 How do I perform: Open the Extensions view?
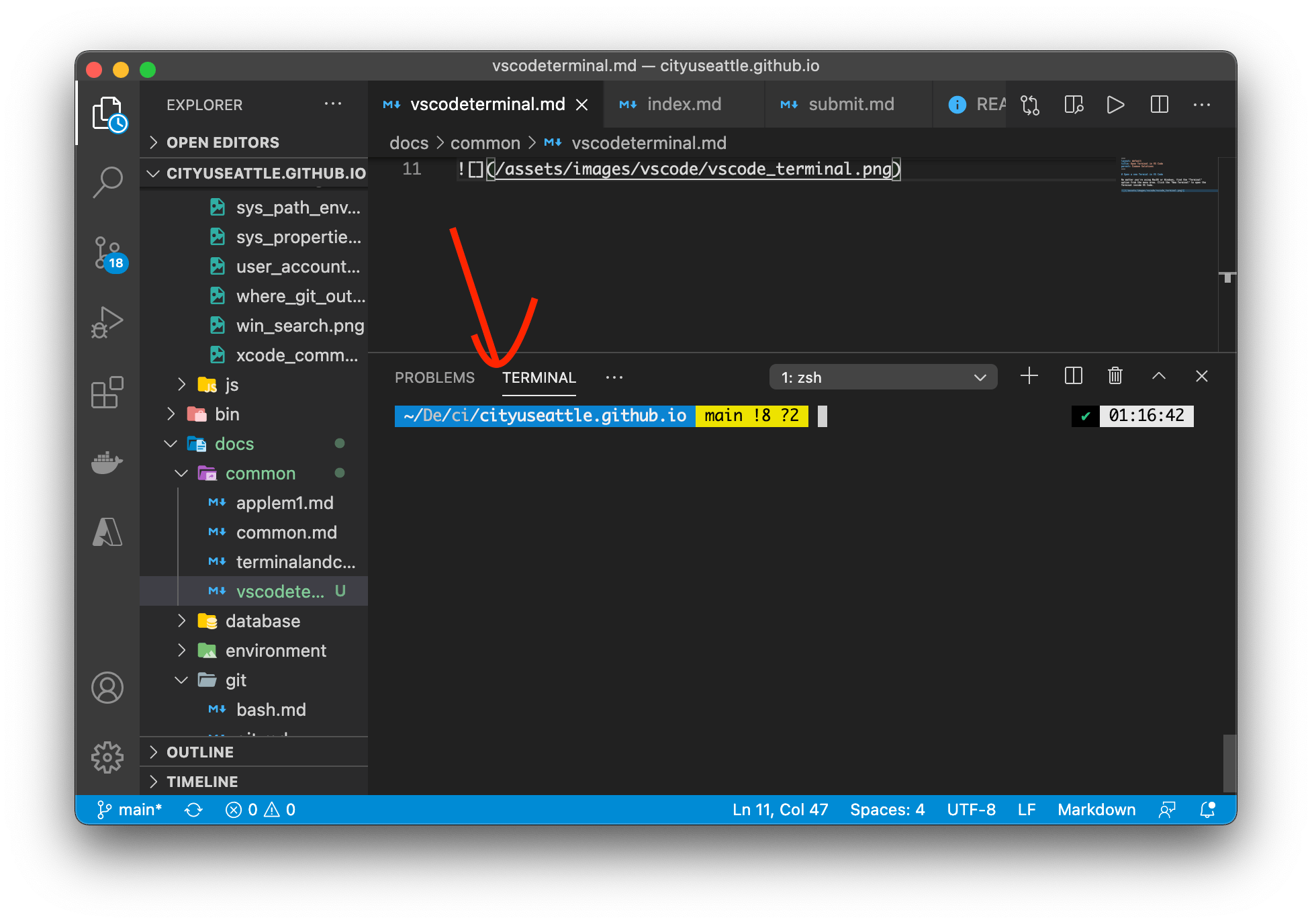click(107, 392)
